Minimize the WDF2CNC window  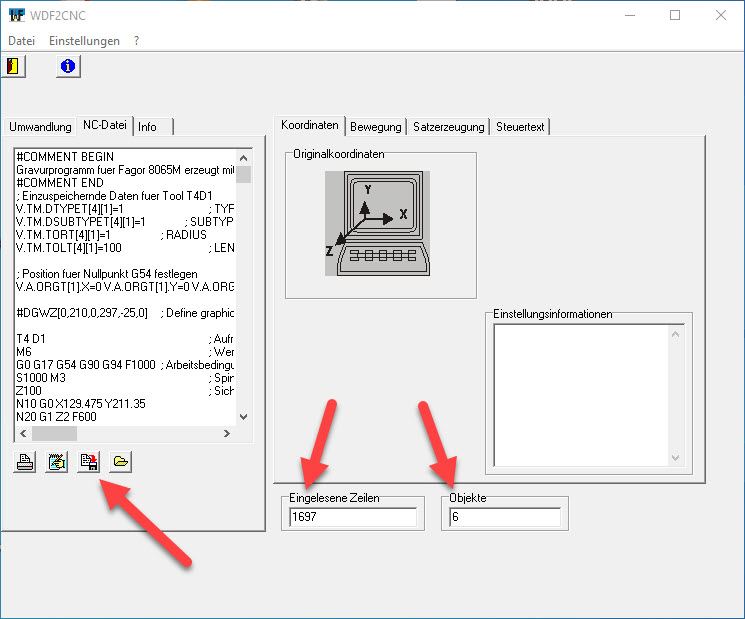click(630, 15)
